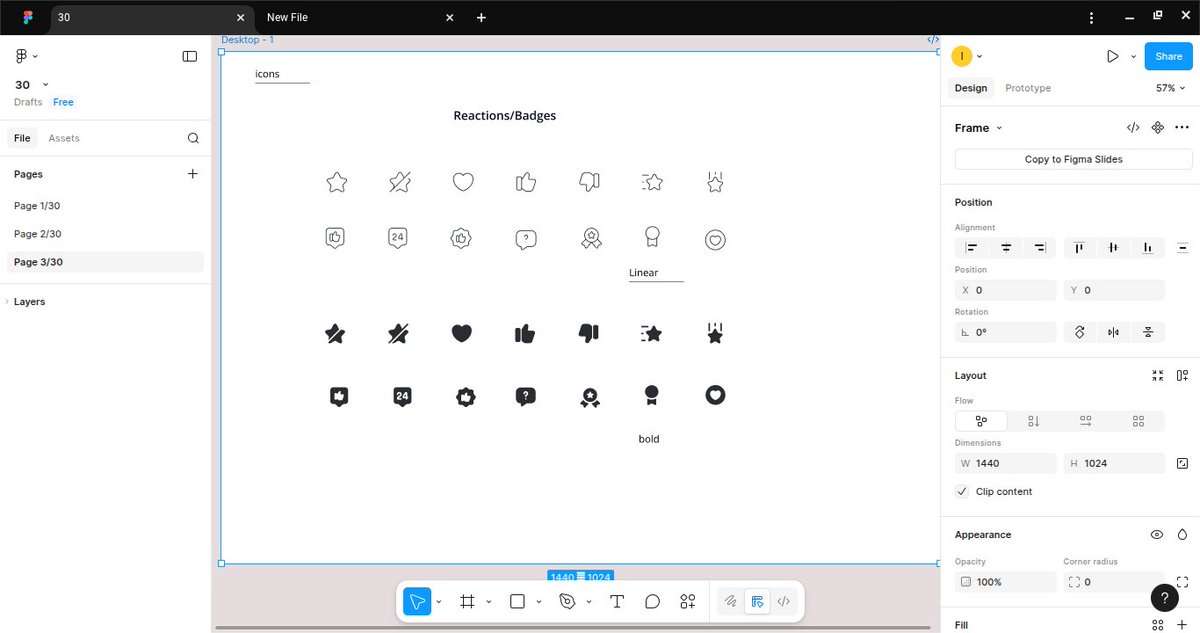Align right icon in Alignment
This screenshot has width=1200, height=633.
[1040, 247]
